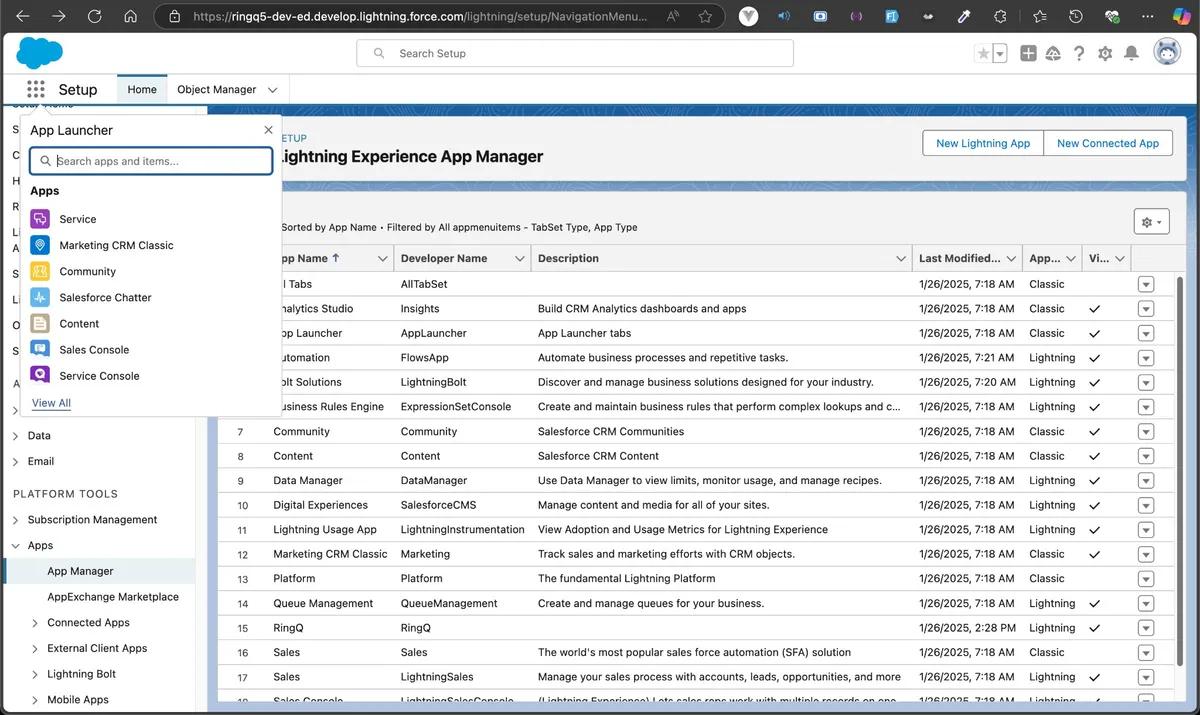Click the Salesforce cloud logo

tap(40, 52)
